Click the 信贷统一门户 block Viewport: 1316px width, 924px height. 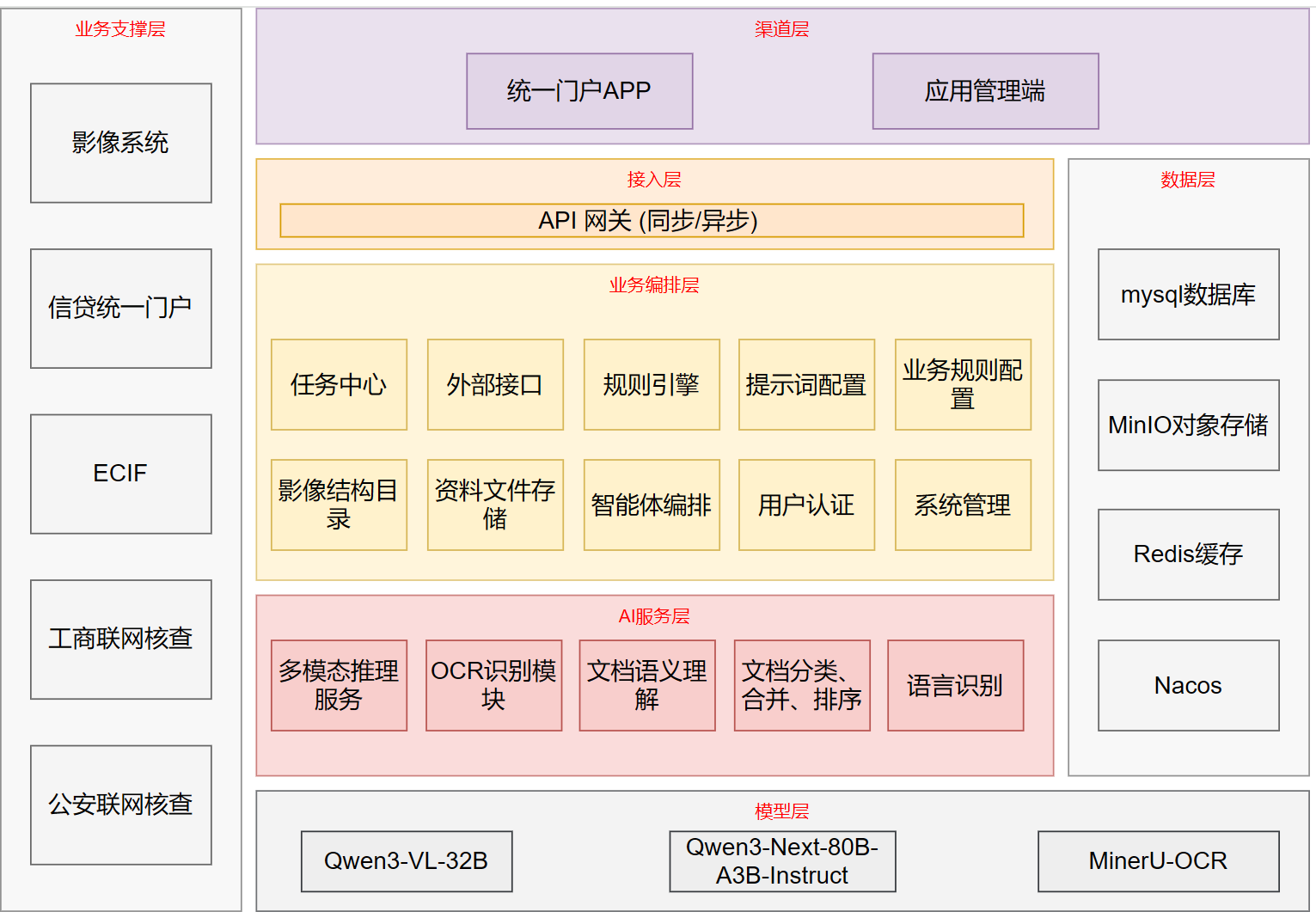(121, 309)
